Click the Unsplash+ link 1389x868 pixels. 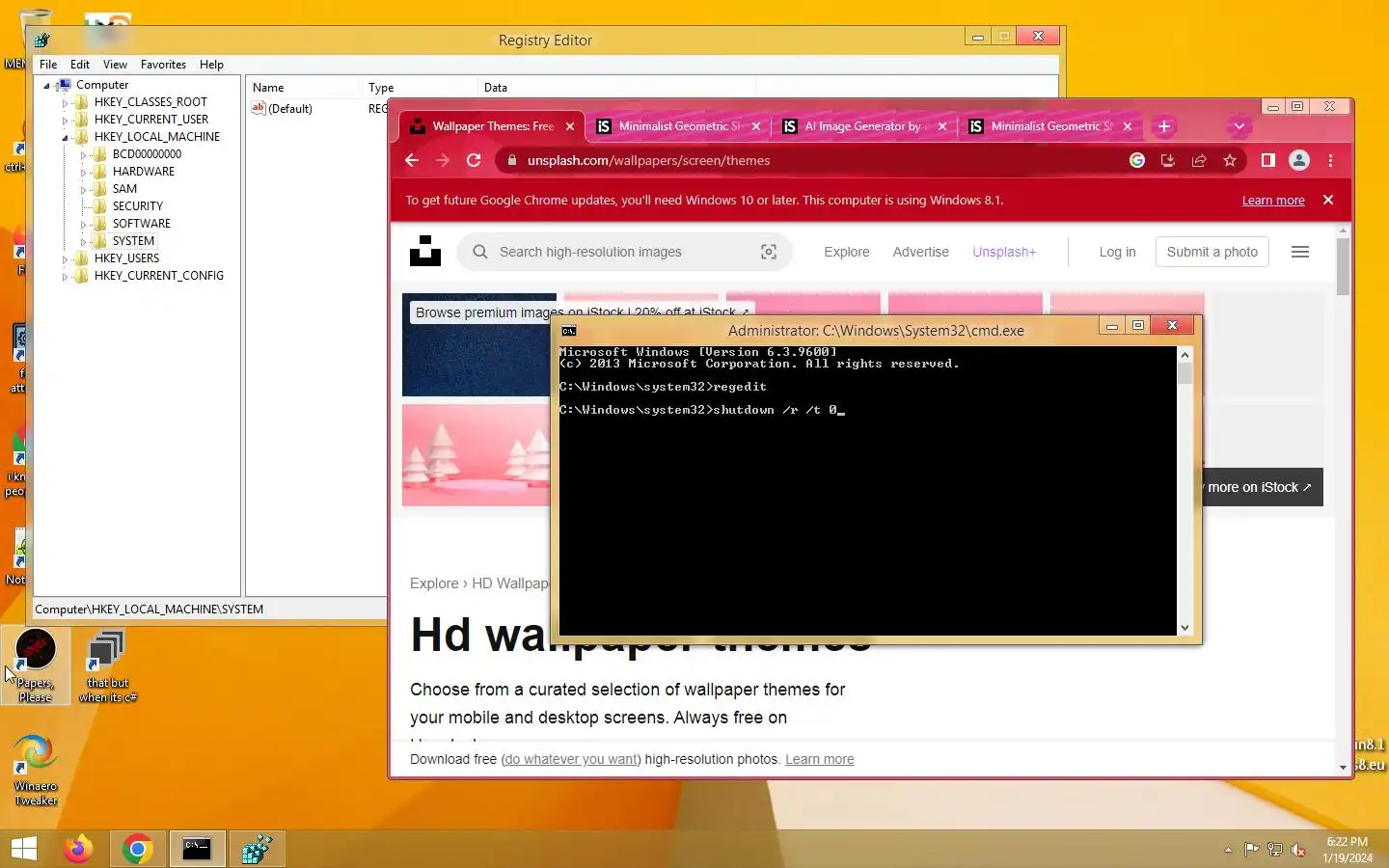[x=1004, y=252]
